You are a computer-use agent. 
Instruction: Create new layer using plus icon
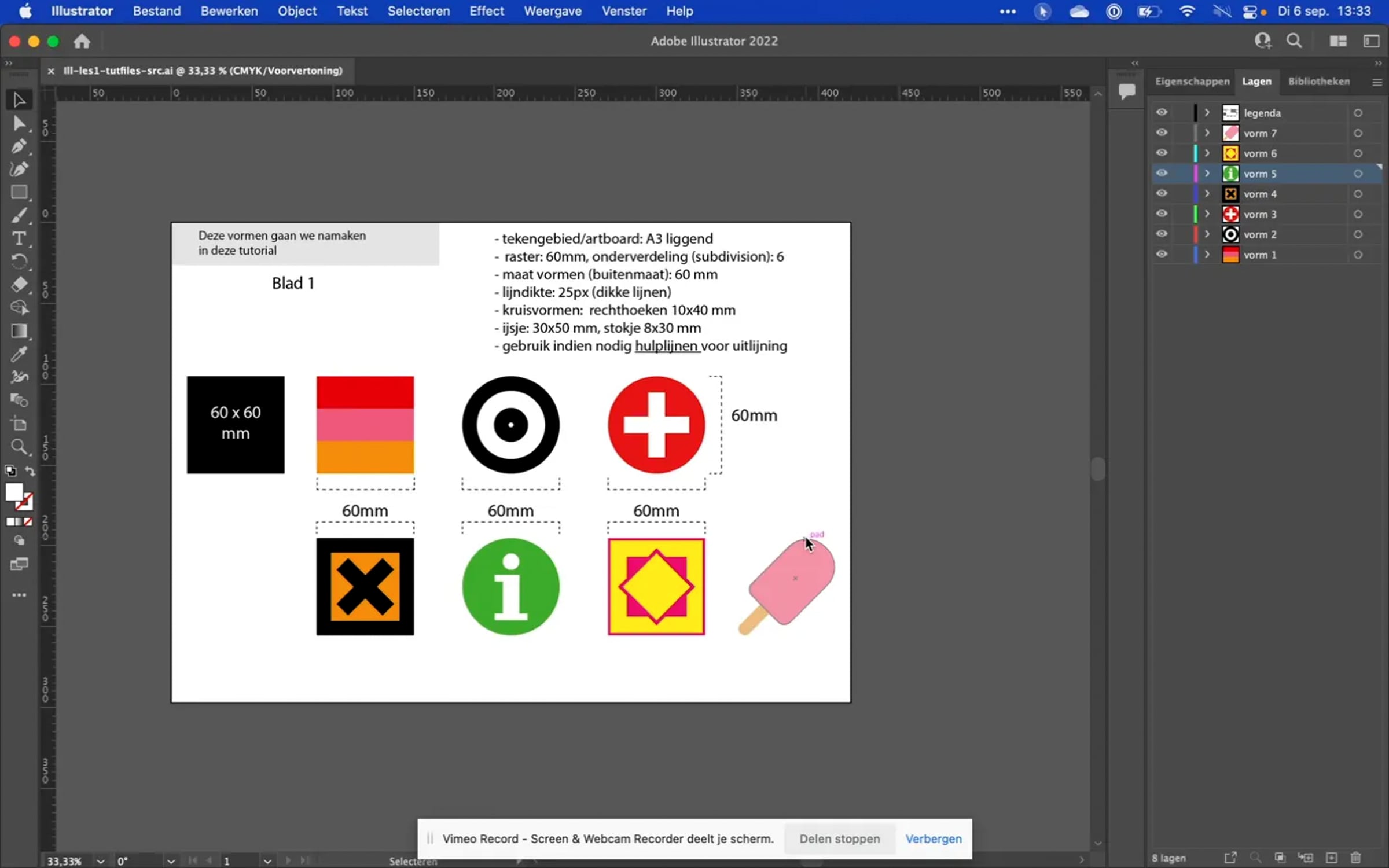(1332, 858)
